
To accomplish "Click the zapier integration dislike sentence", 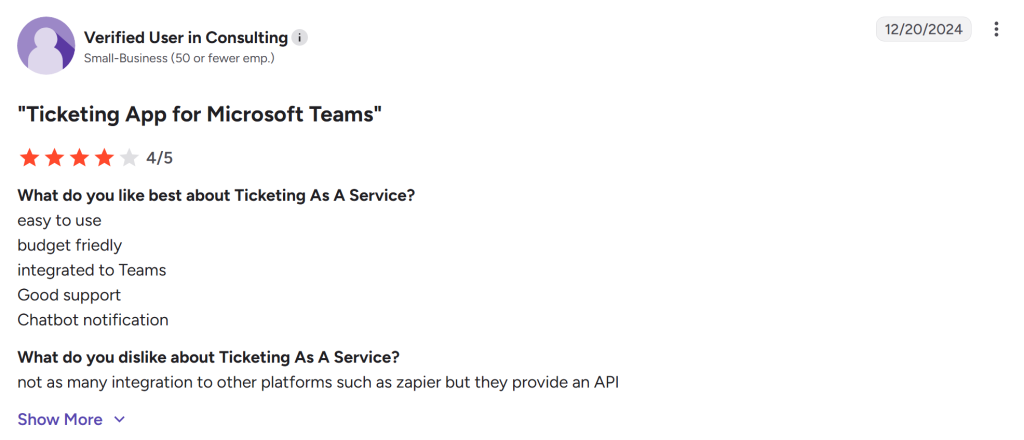I will click(x=318, y=383).
